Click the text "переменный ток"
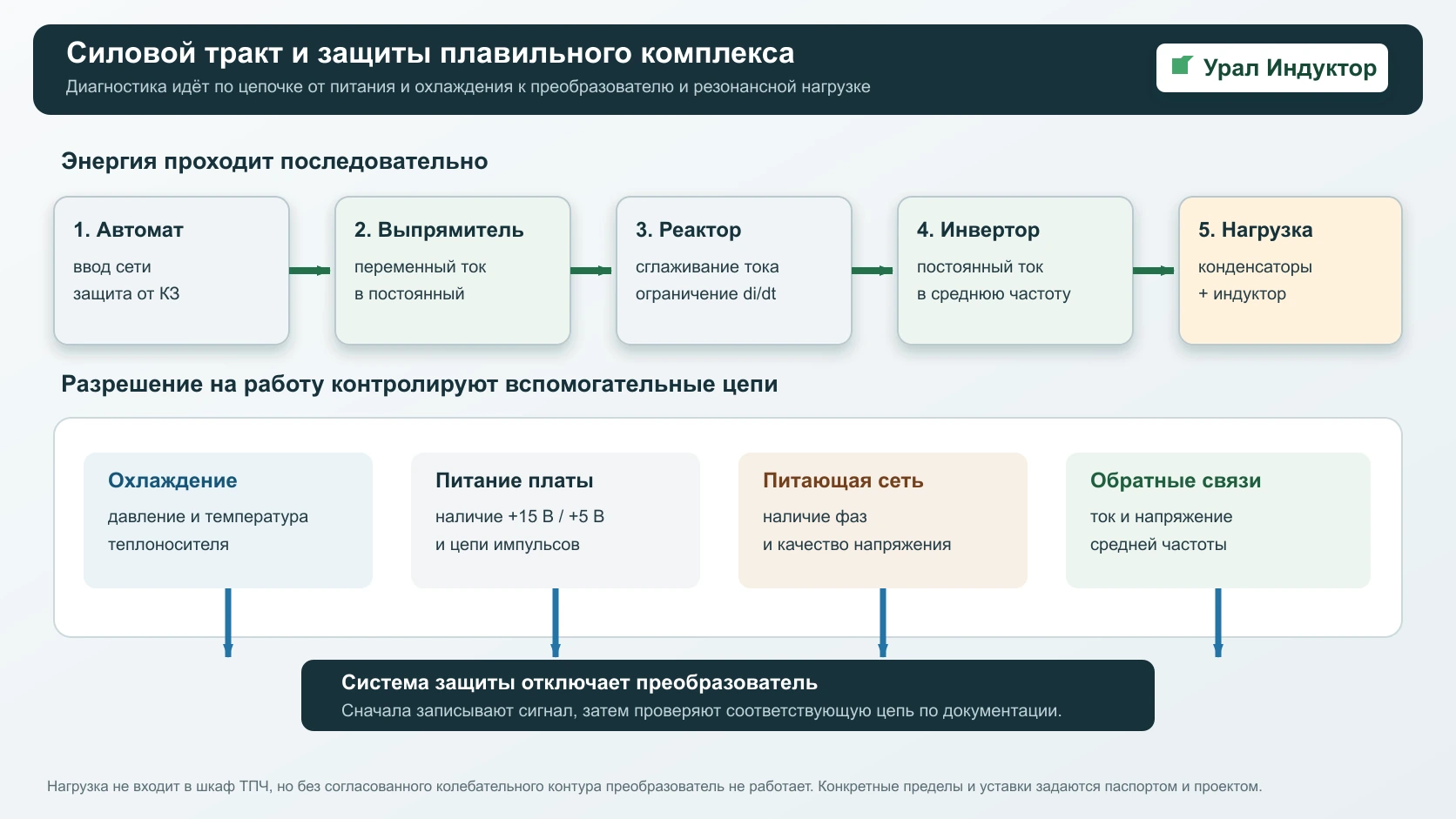Viewport: 1456px width, 819px height. click(x=421, y=267)
